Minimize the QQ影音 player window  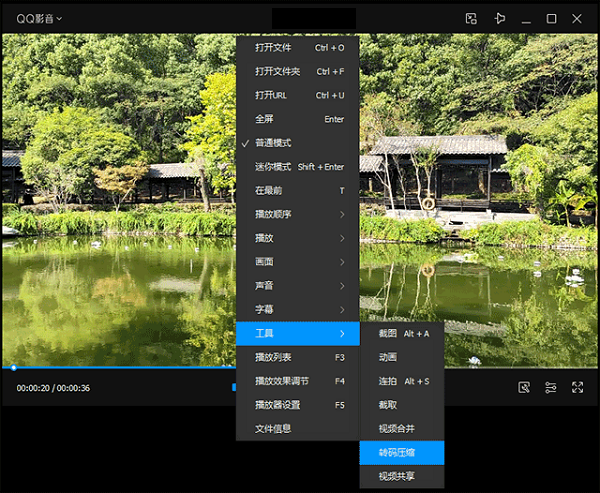tap(526, 19)
